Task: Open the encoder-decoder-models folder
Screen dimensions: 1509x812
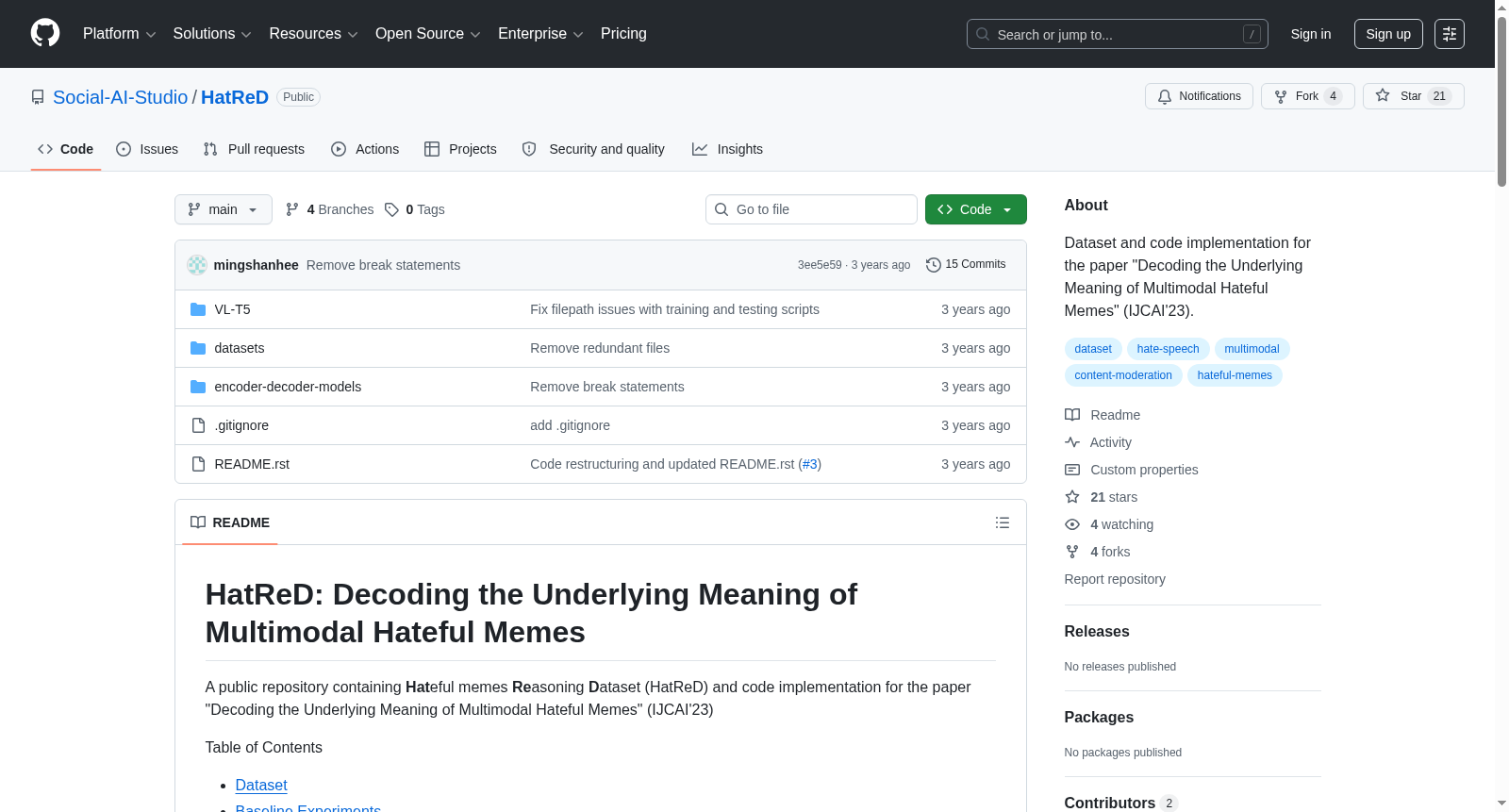Action: coord(288,387)
